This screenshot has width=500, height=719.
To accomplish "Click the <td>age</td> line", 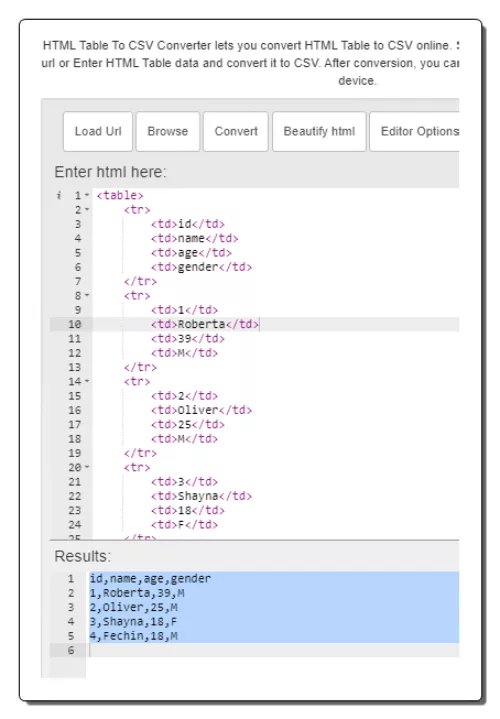I will pyautogui.click(x=191, y=253).
